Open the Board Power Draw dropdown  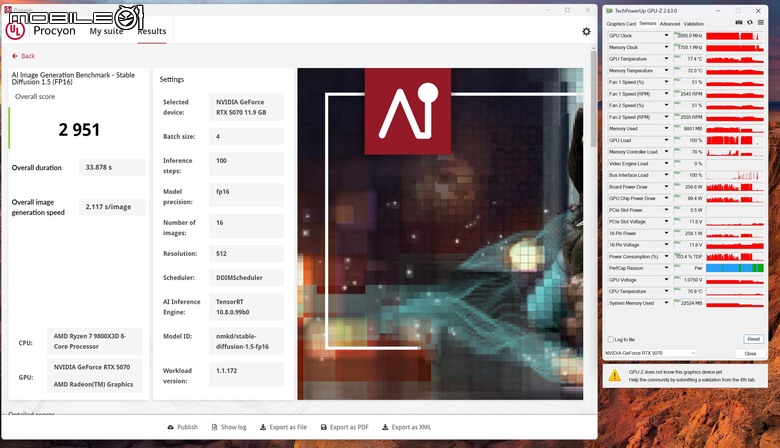tap(666, 186)
